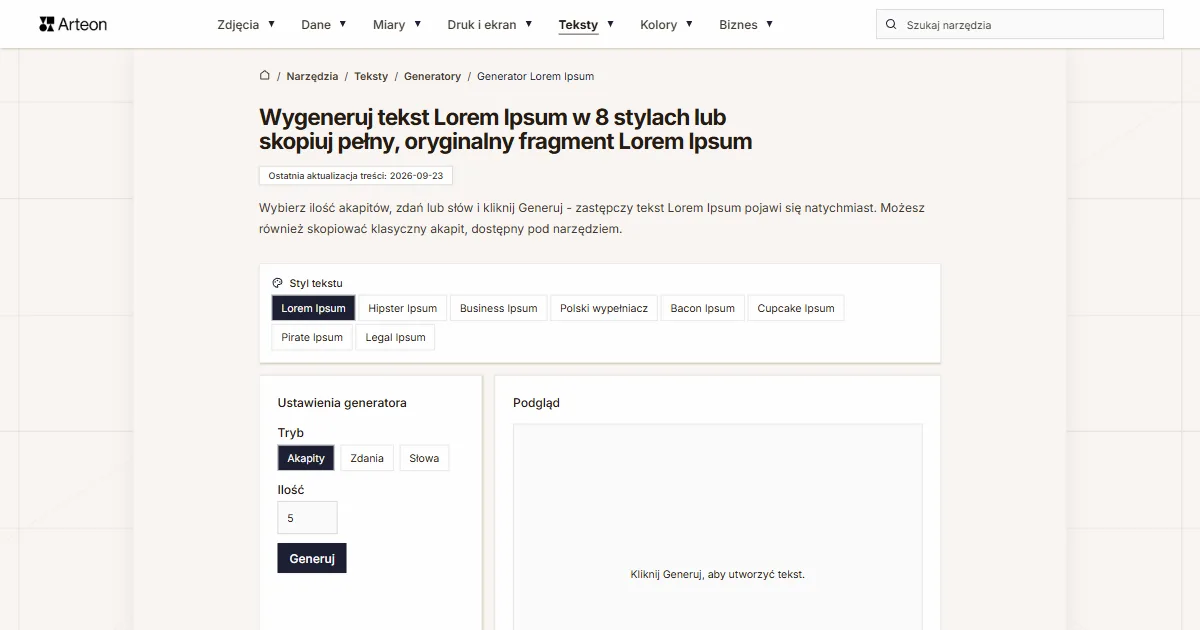The width and height of the screenshot is (1200, 630).
Task: Select the Hipster Ipsum text style
Action: coord(403,308)
